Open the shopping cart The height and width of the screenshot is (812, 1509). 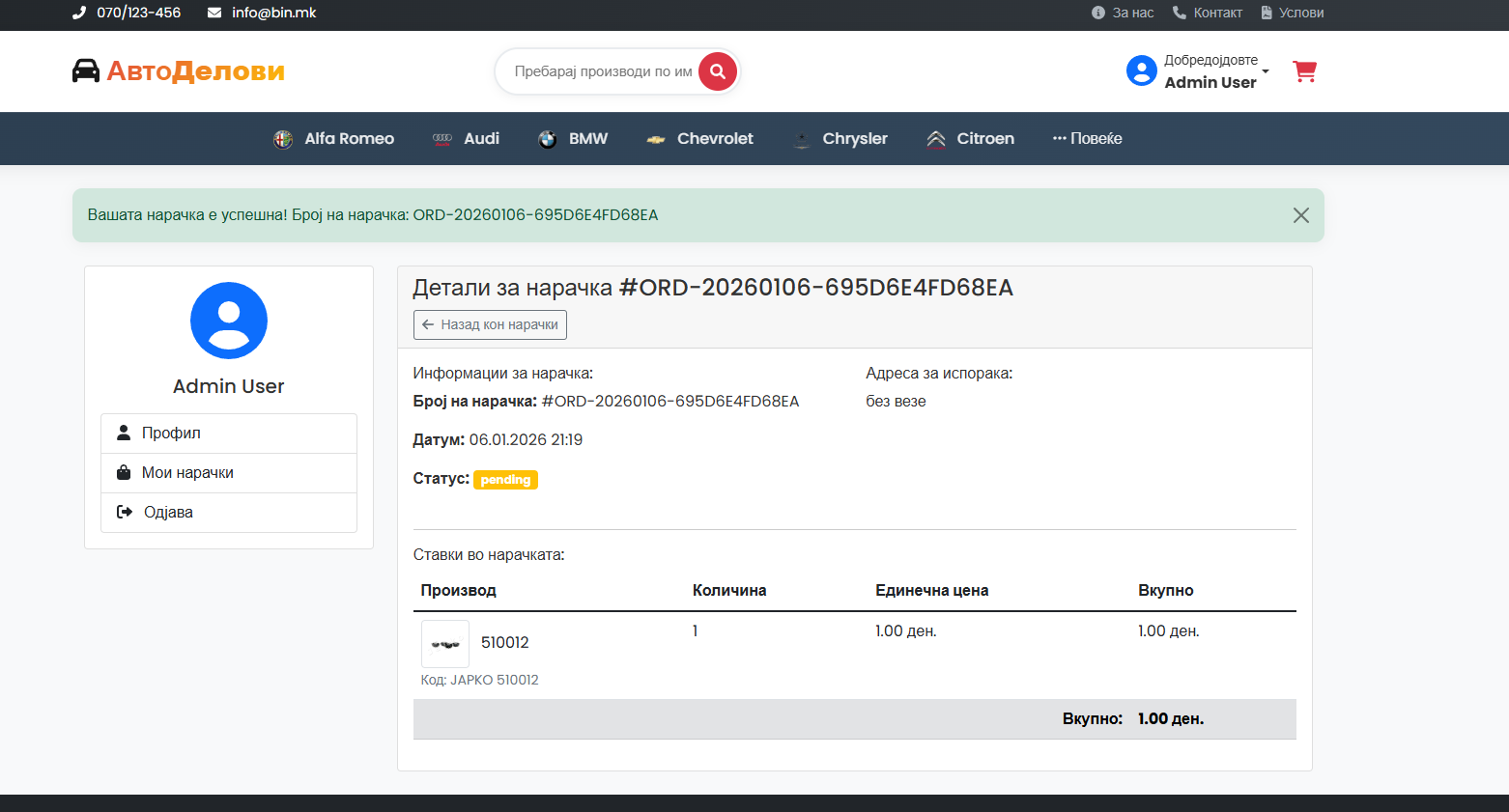(x=1304, y=70)
